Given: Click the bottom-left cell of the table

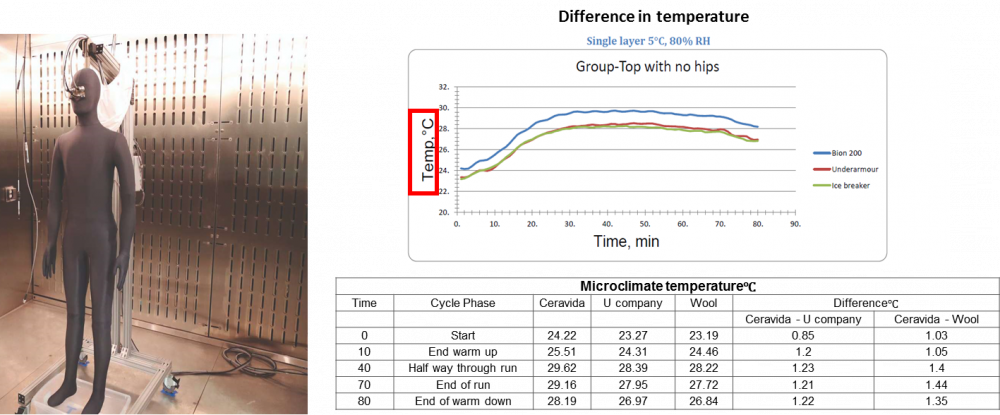Looking at the screenshot, I should pyautogui.click(x=364, y=401).
